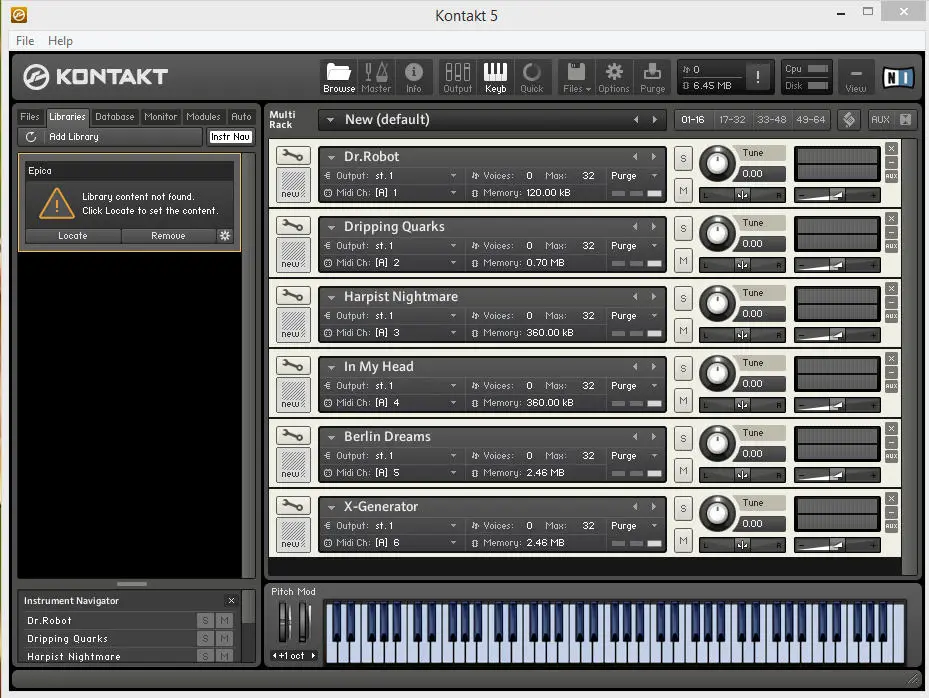929x698 pixels.
Task: Open Berlin Dreams Output dropdown
Action: tap(453, 456)
